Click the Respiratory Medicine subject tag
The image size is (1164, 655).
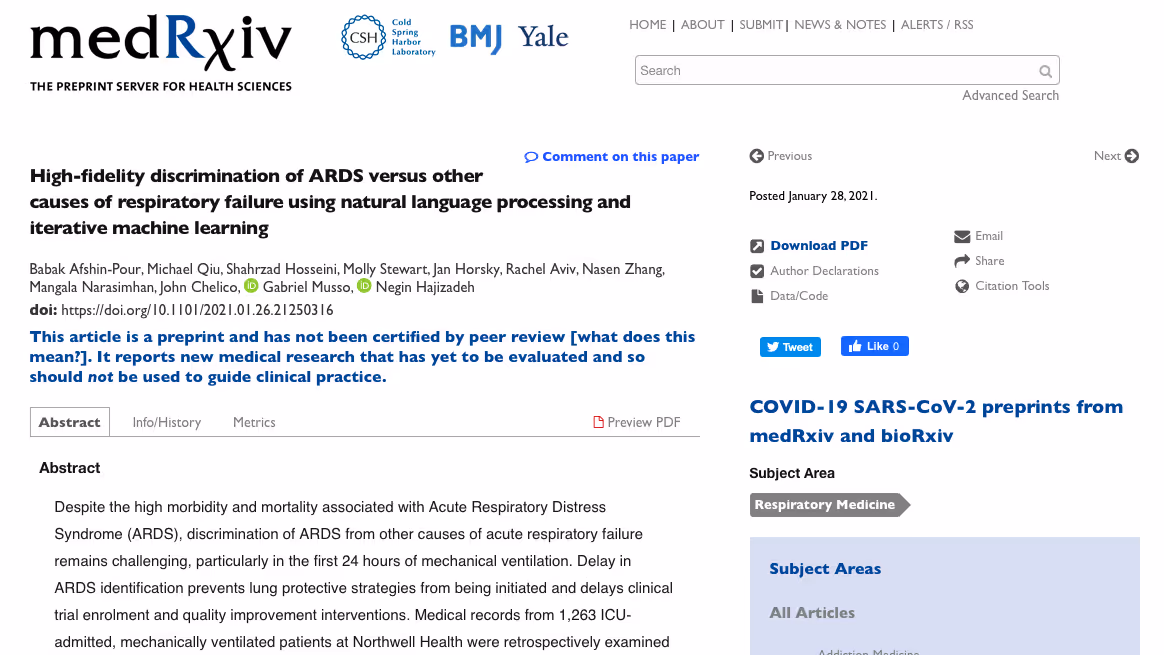coord(822,505)
